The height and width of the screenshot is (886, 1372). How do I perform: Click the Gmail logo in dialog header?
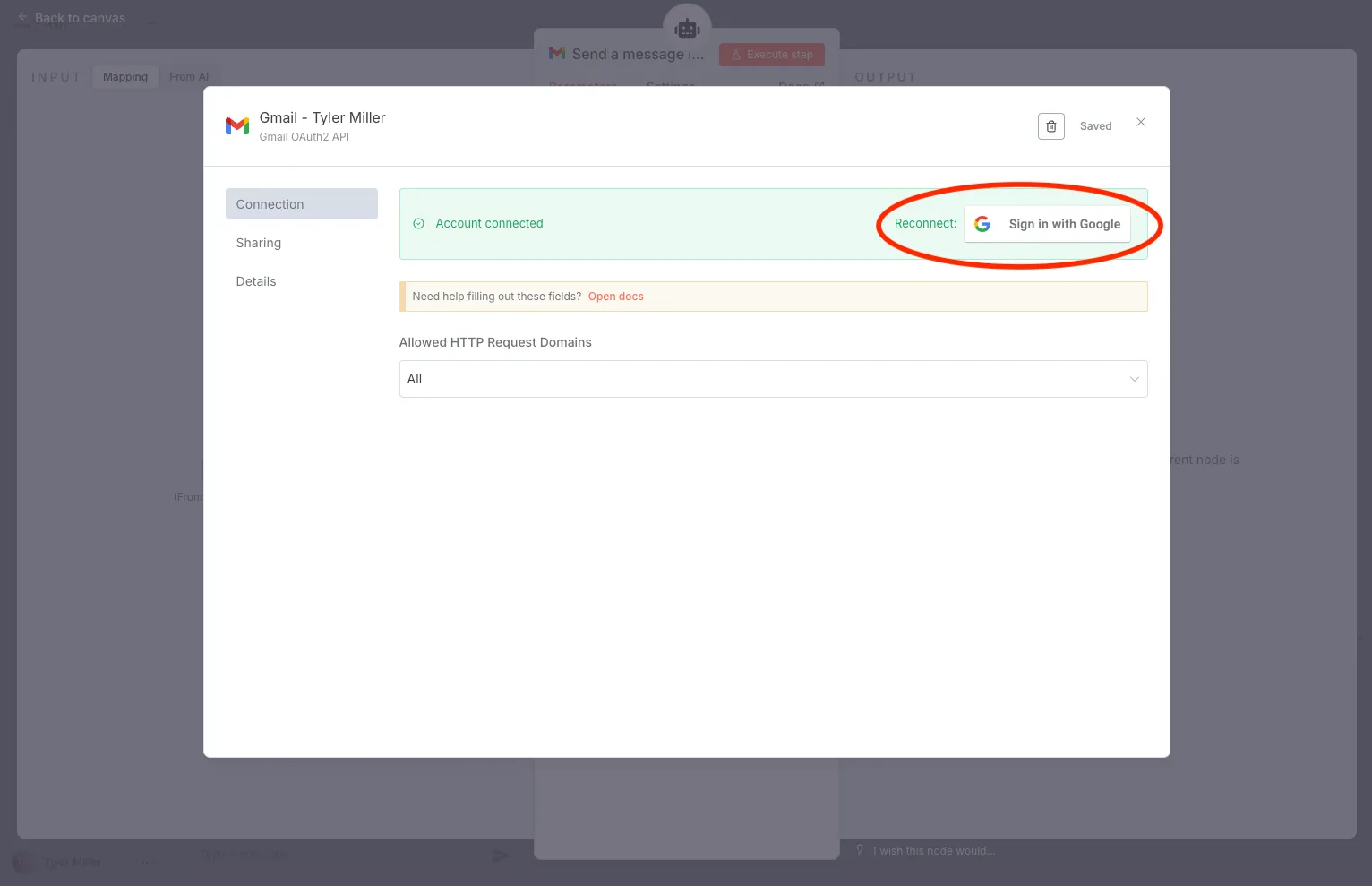point(237,126)
